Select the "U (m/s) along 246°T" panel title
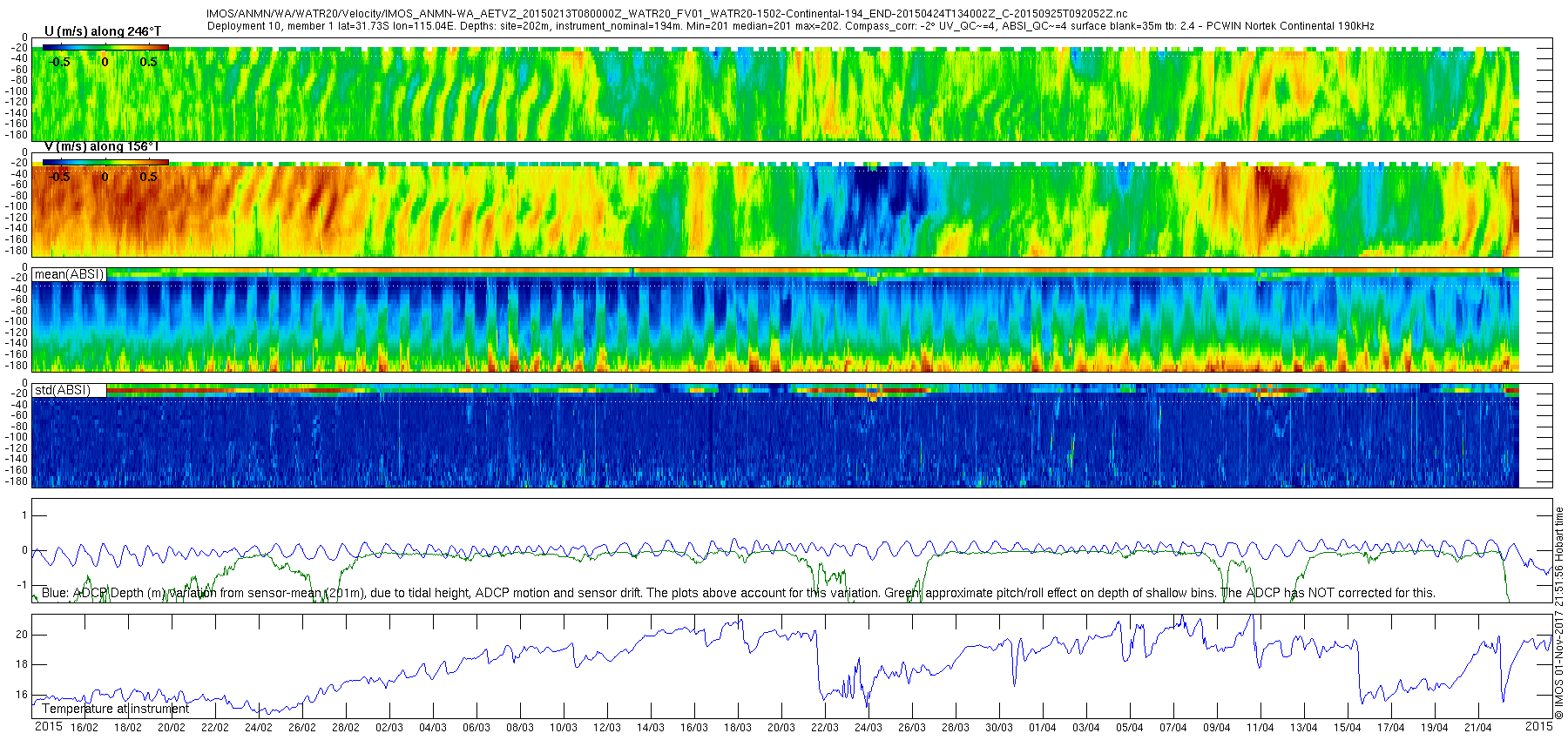1568x740 pixels. click(x=102, y=31)
